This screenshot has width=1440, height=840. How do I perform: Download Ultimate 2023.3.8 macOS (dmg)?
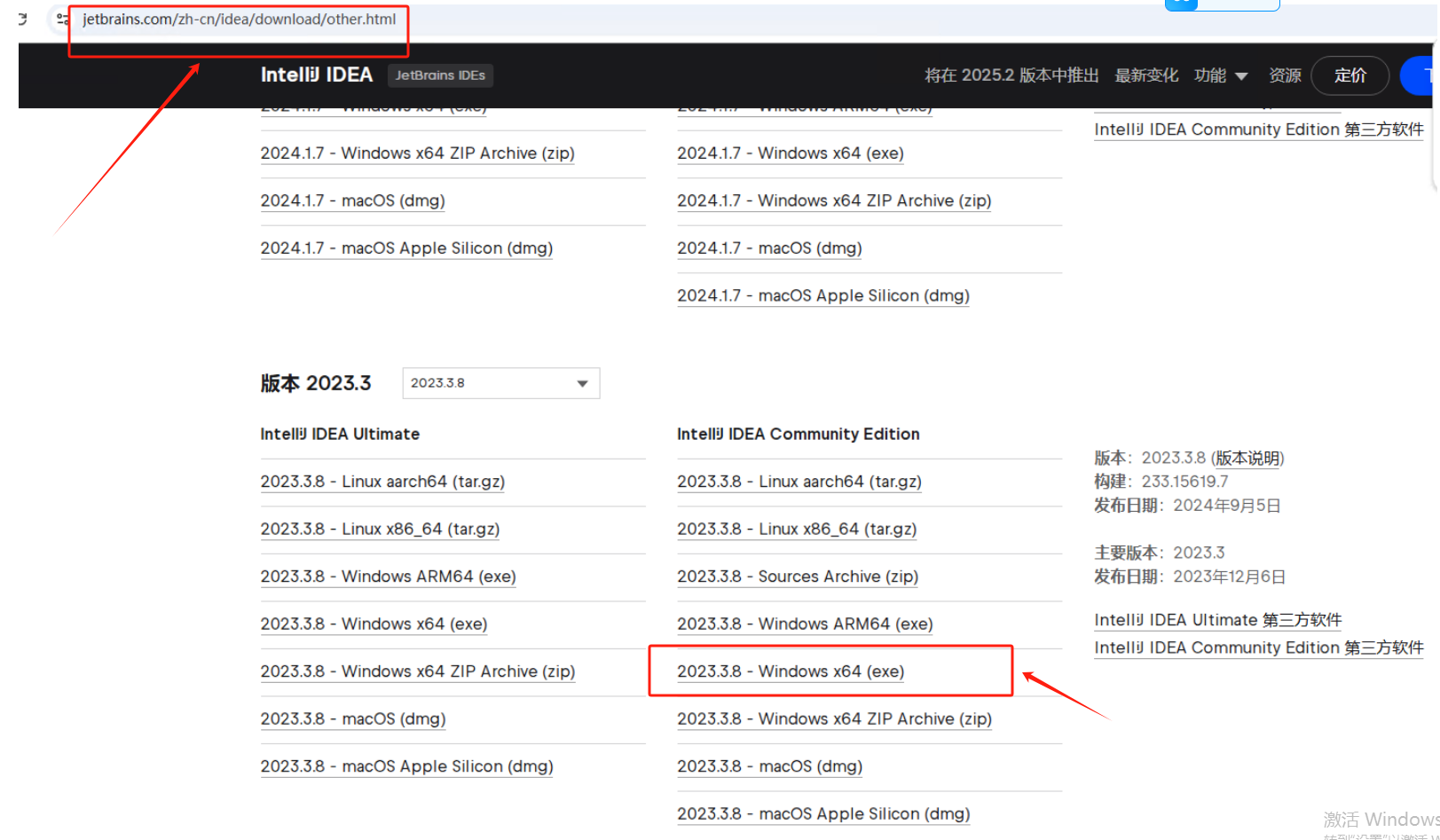click(x=353, y=719)
